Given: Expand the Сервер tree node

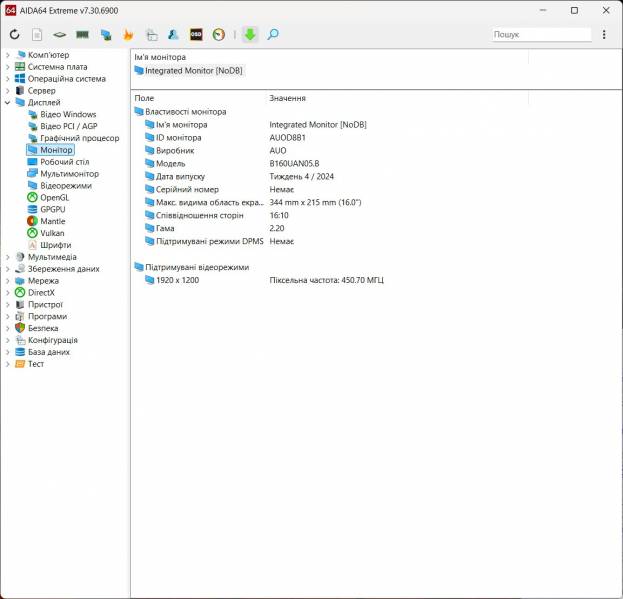Looking at the screenshot, I should click(8, 91).
